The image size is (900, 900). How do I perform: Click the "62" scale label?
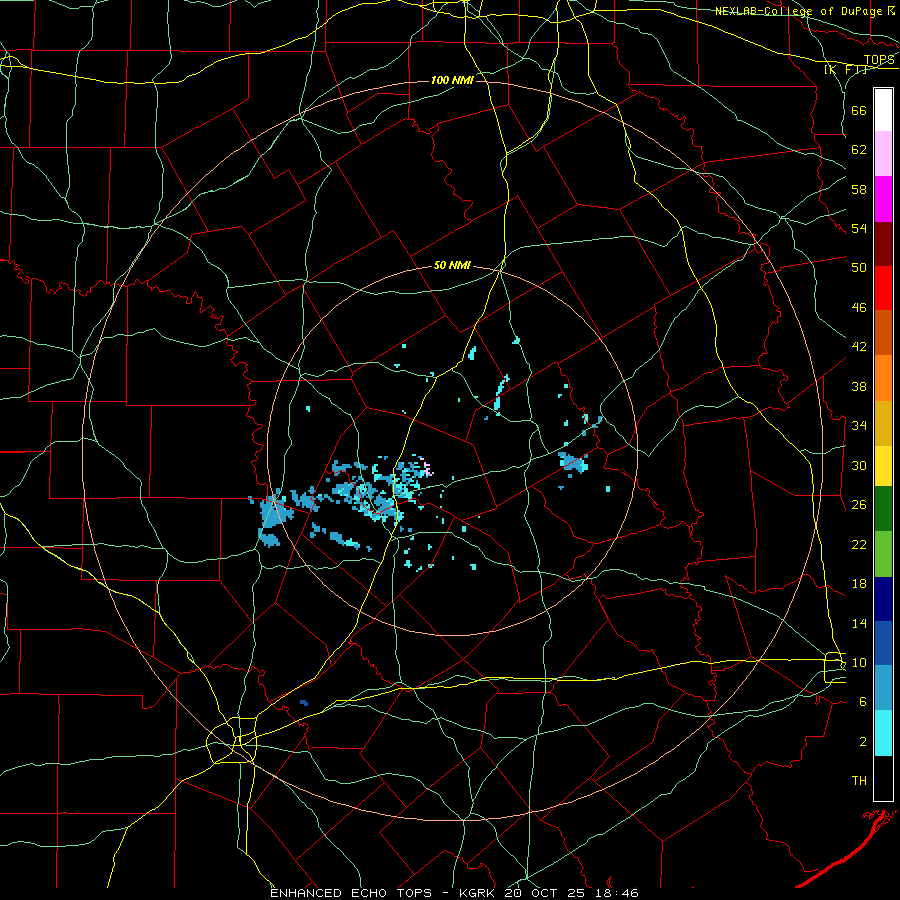pos(859,150)
